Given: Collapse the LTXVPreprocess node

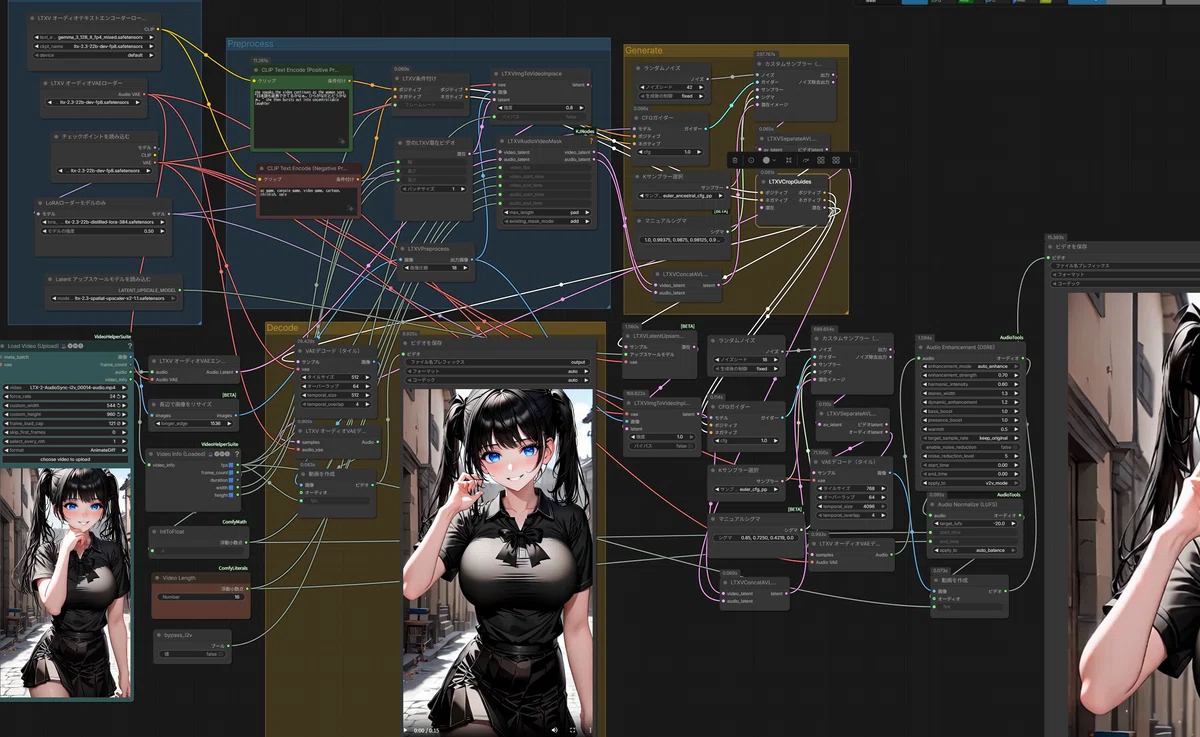Looking at the screenshot, I should 402,249.
